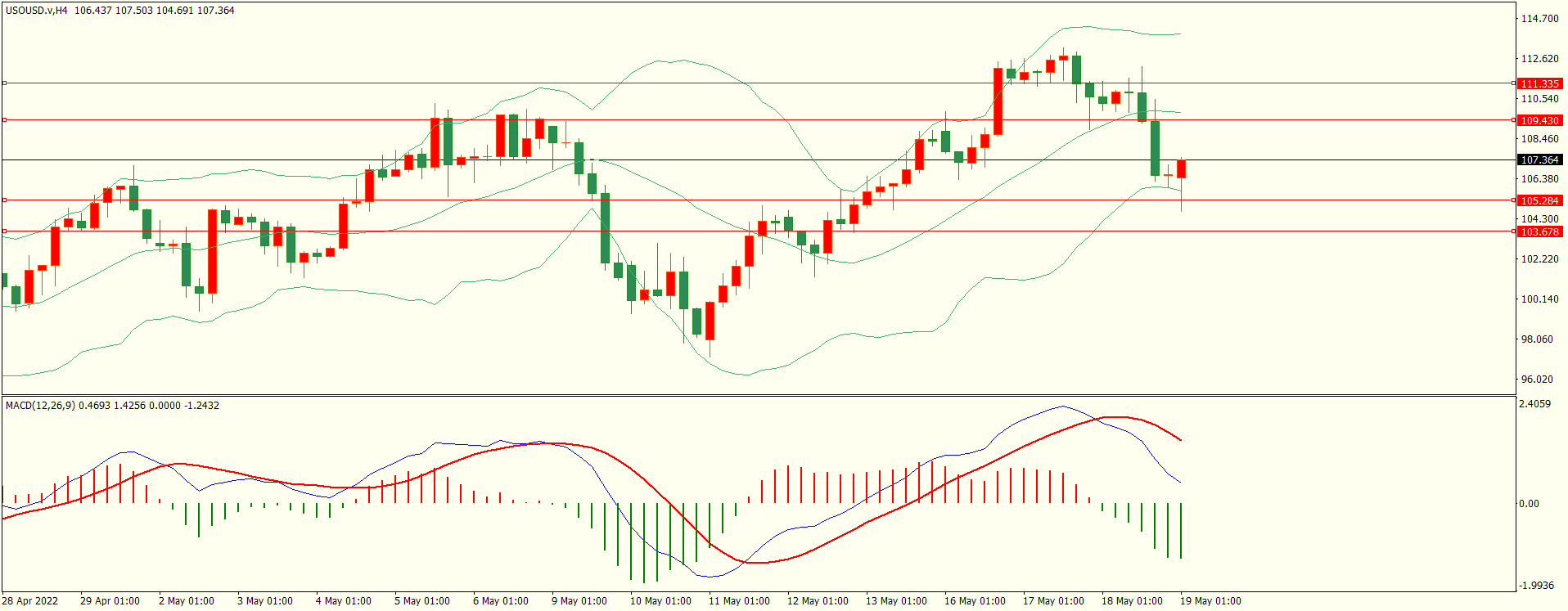
Task: Click the MACD scale -1.9936 value
Action: 1536,586
